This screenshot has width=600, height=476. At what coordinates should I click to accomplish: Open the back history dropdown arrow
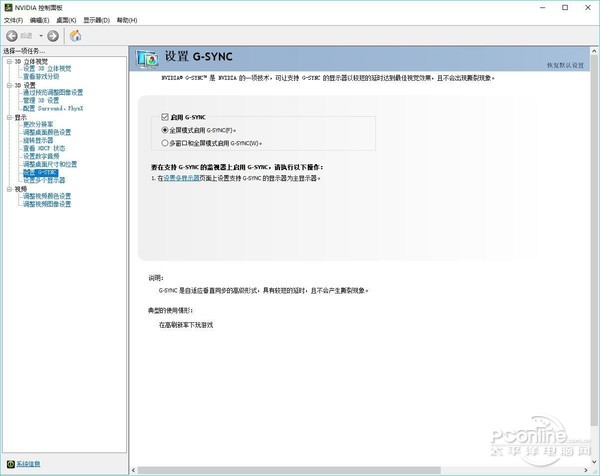[x=41, y=36]
